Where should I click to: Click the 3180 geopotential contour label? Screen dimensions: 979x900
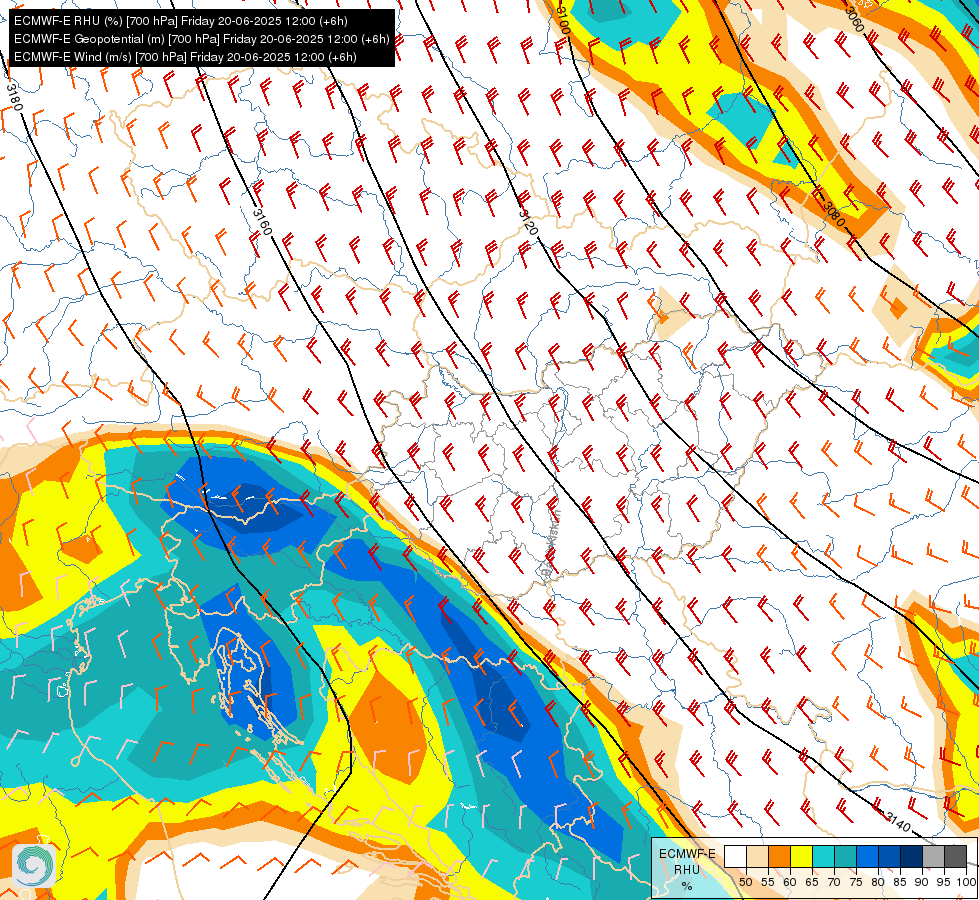pos(14,97)
